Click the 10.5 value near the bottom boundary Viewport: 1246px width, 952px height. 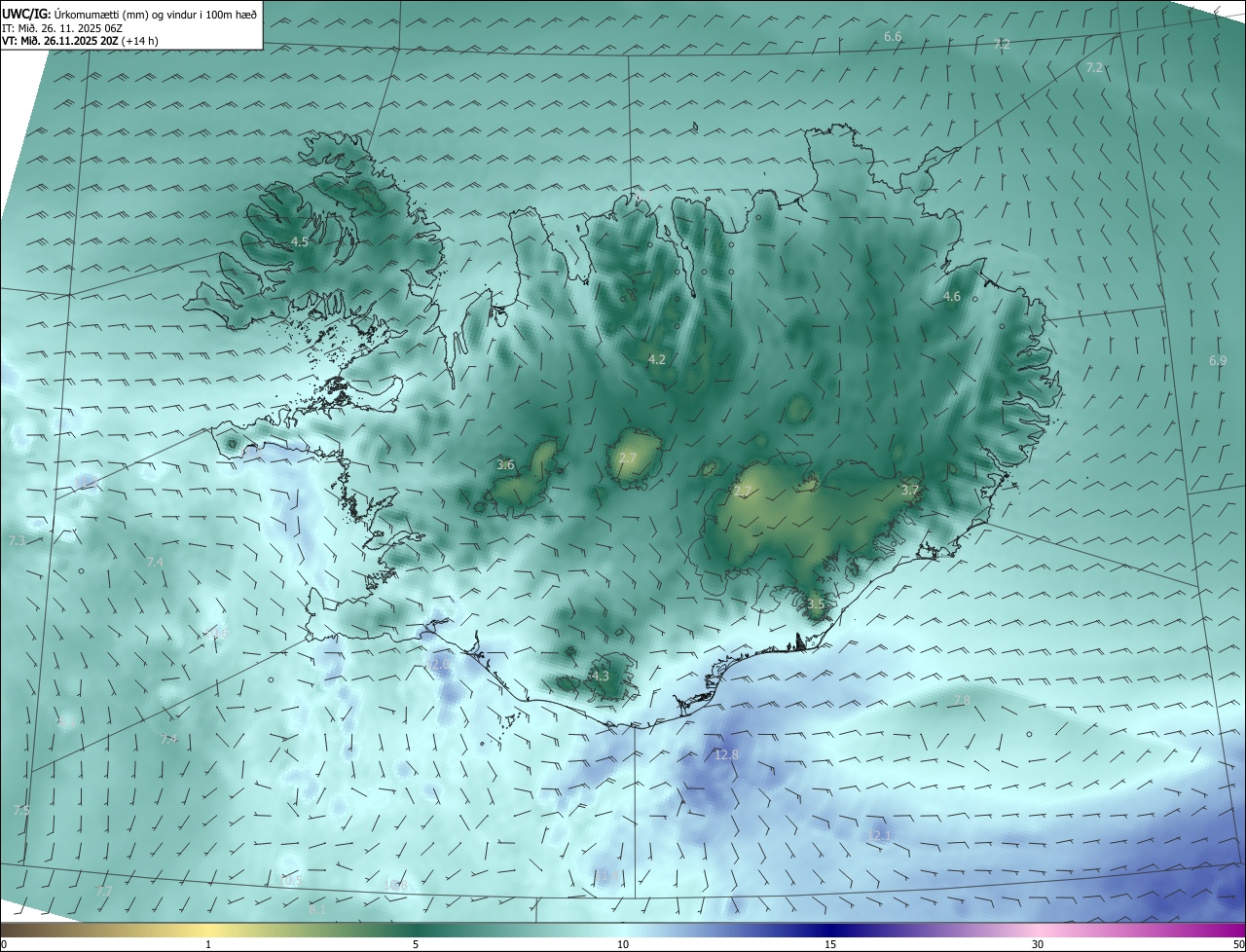[x=291, y=880]
